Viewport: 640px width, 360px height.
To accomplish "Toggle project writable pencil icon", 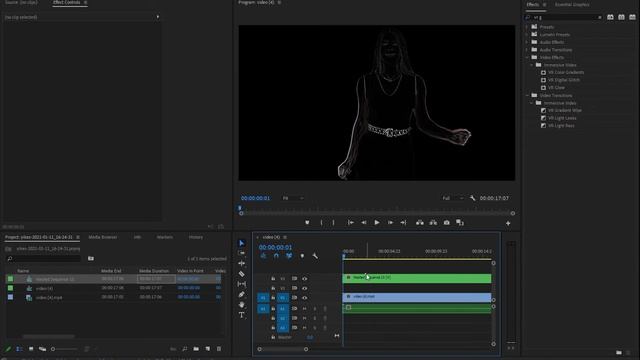I will (x=7, y=349).
